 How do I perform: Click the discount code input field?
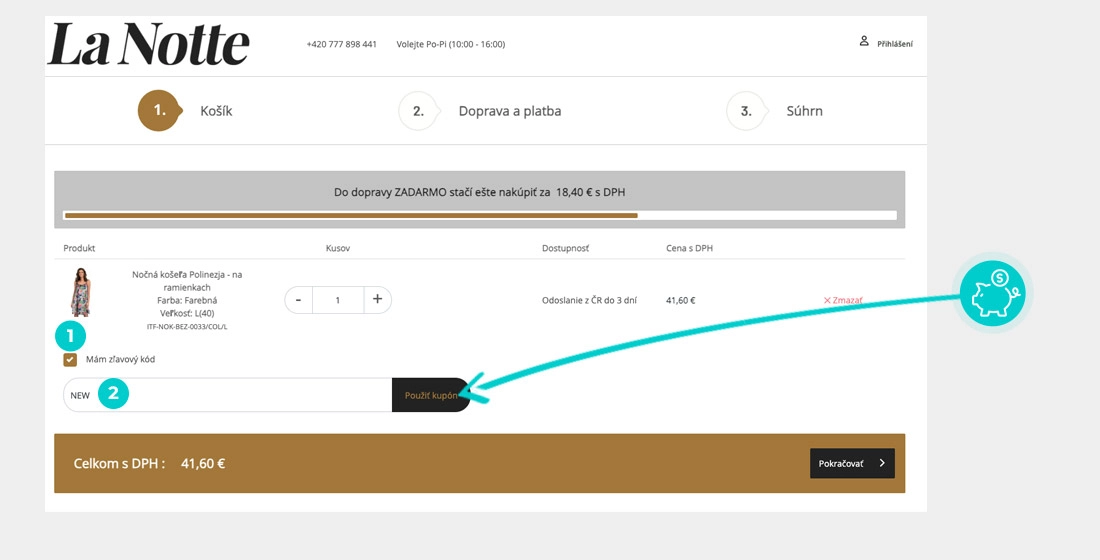(228, 395)
